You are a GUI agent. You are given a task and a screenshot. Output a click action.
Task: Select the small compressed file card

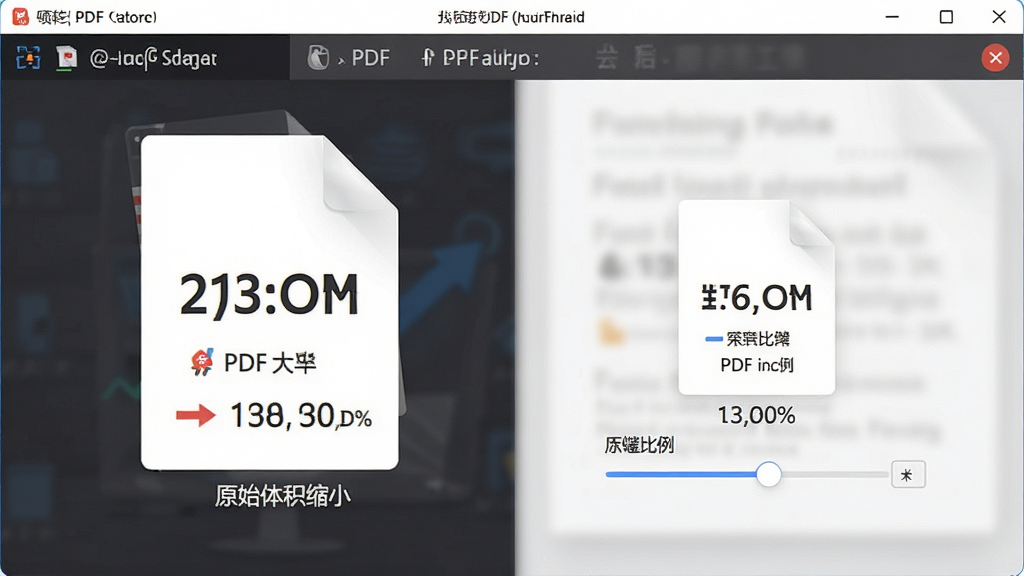coord(756,297)
